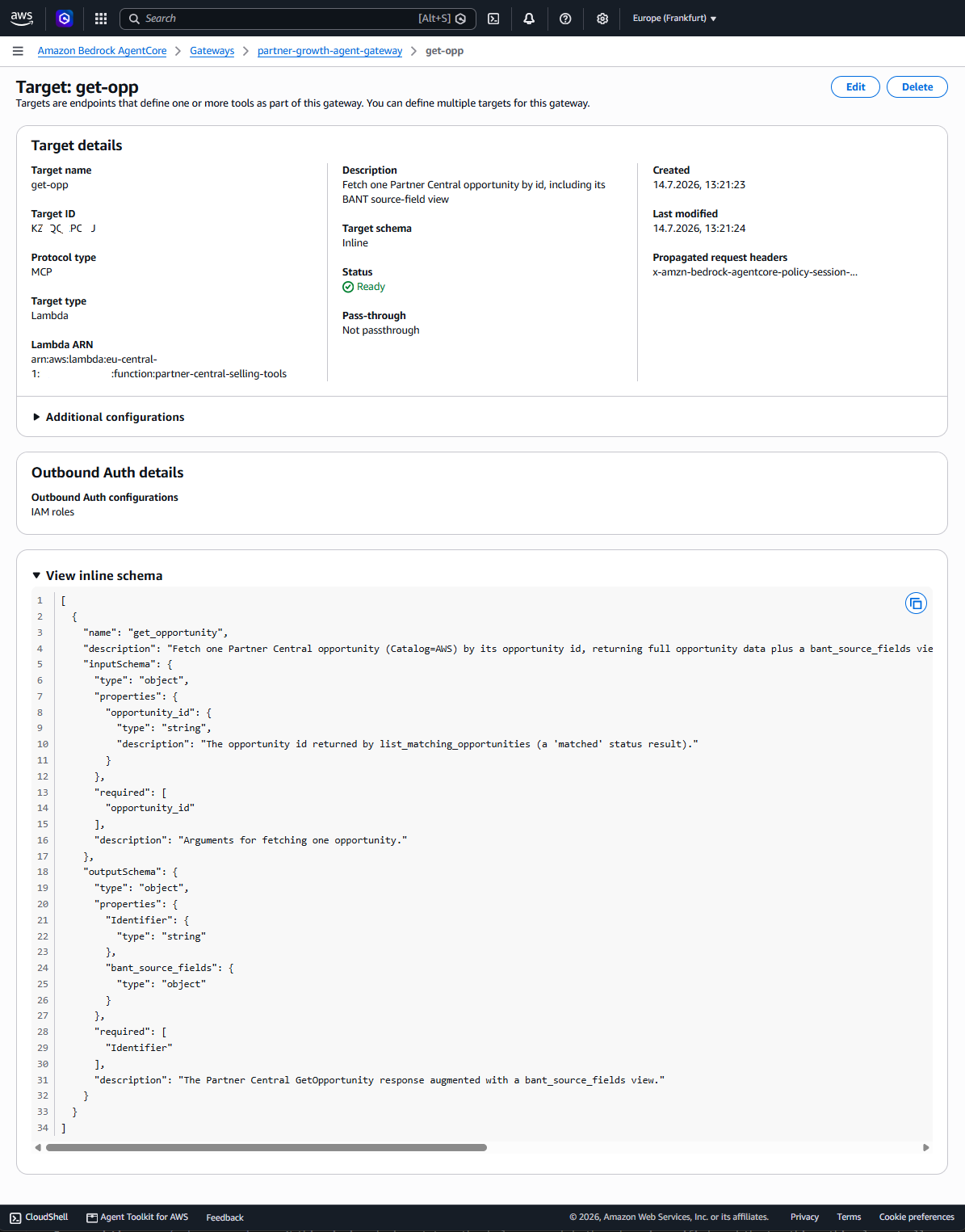965x1232 pixels.
Task: Open the notifications bell
Action: [529, 19]
